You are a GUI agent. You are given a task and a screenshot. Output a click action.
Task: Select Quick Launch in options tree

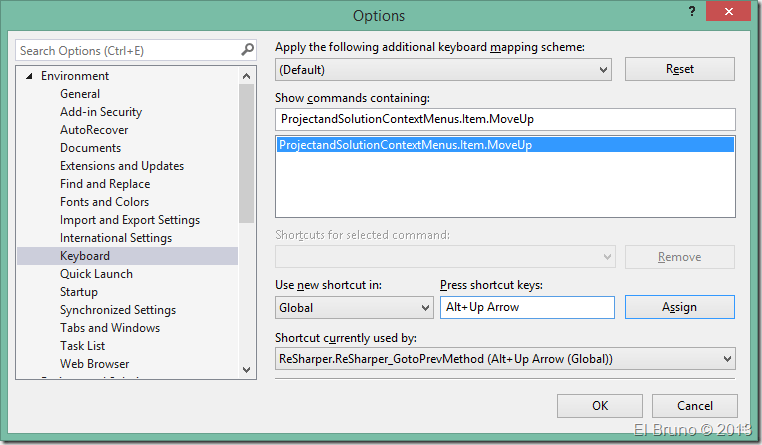(x=96, y=274)
